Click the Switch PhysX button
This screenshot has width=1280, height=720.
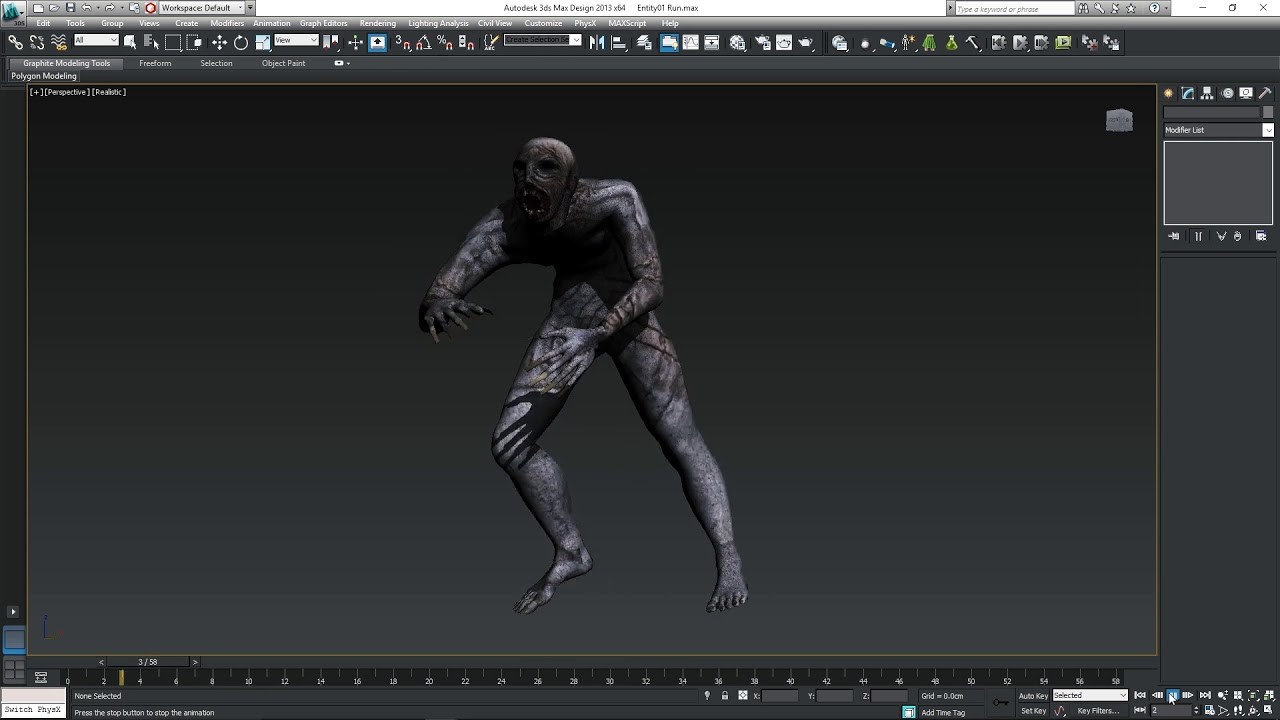point(32,710)
